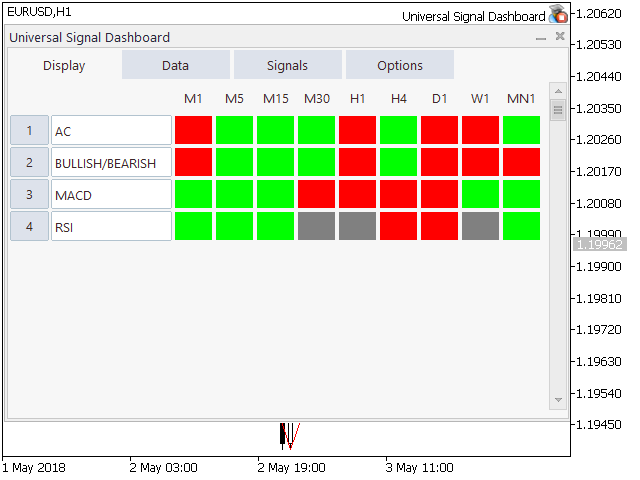Click the gray RSI cell under M30
This screenshot has height=480, width=640.
[316, 226]
